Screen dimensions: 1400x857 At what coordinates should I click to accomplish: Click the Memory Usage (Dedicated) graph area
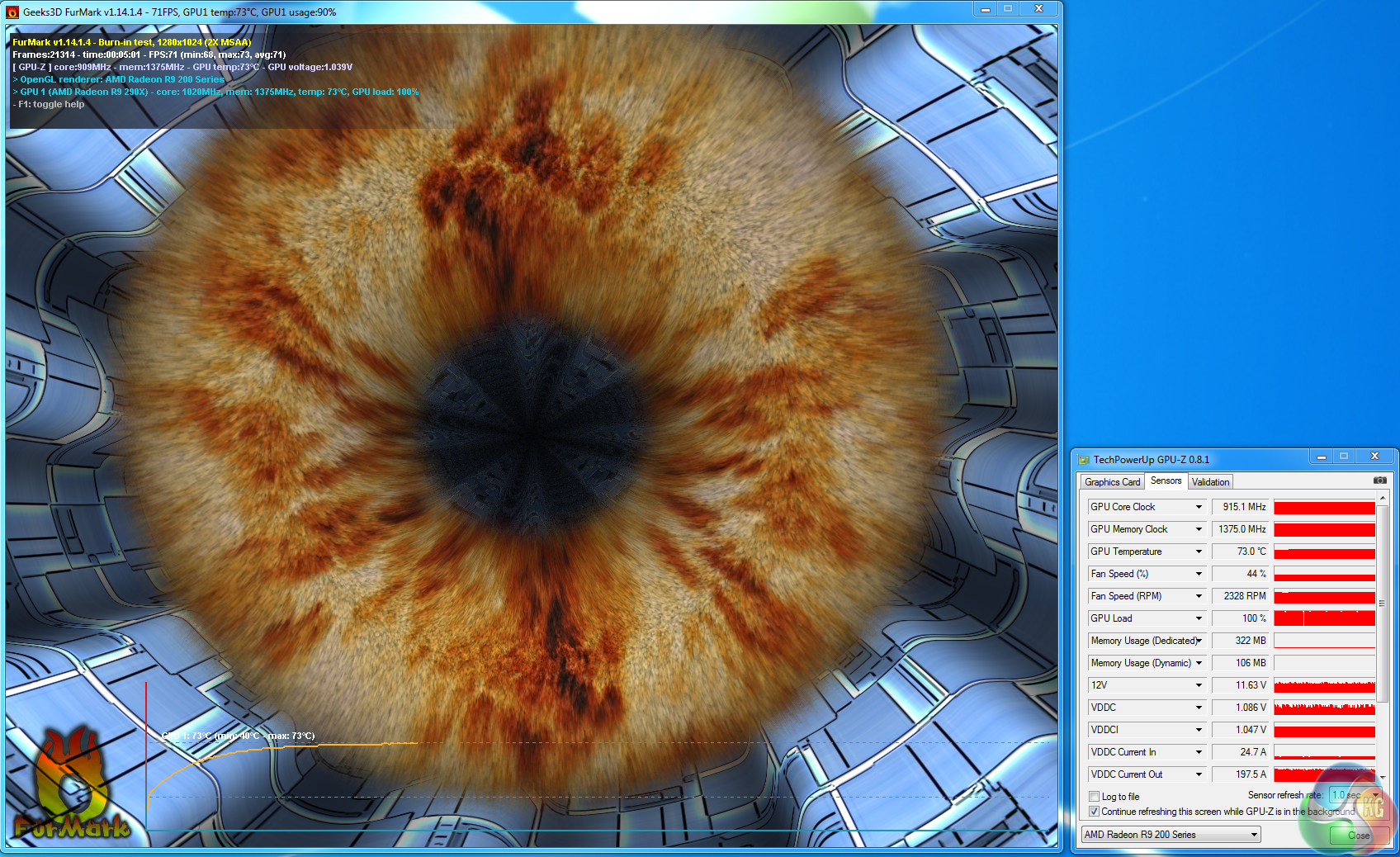(1324, 641)
